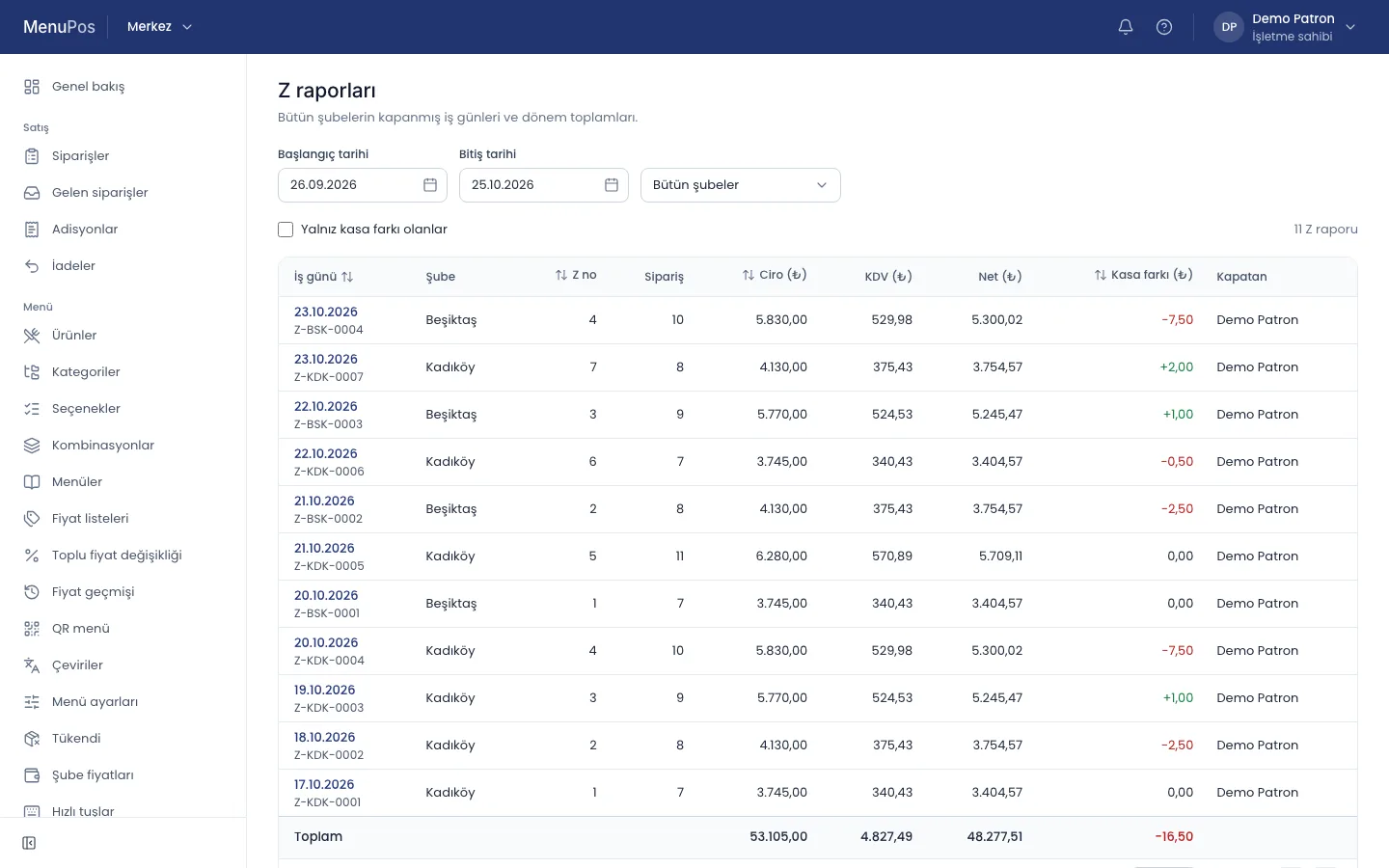Enable Yalnız kasa farkı olanlar checkbox
This screenshot has width=1389, height=868.
[x=286, y=230]
